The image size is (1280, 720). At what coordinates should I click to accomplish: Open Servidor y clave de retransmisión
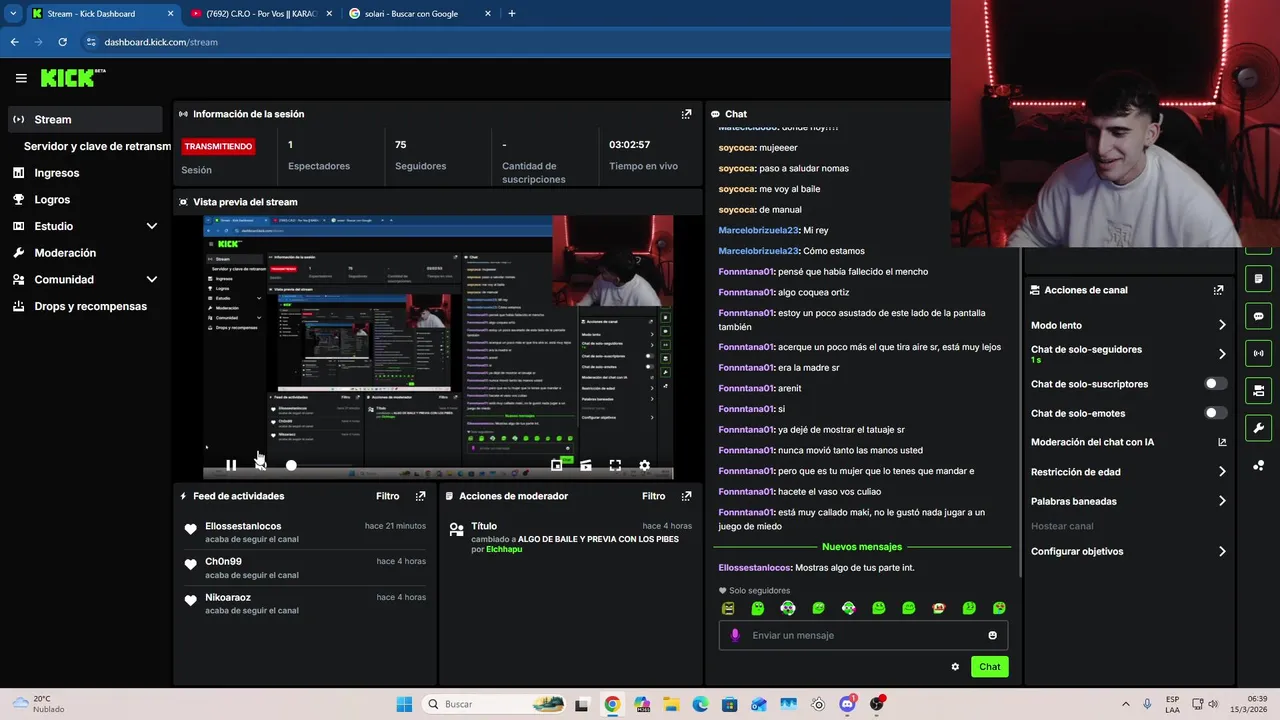(97, 146)
